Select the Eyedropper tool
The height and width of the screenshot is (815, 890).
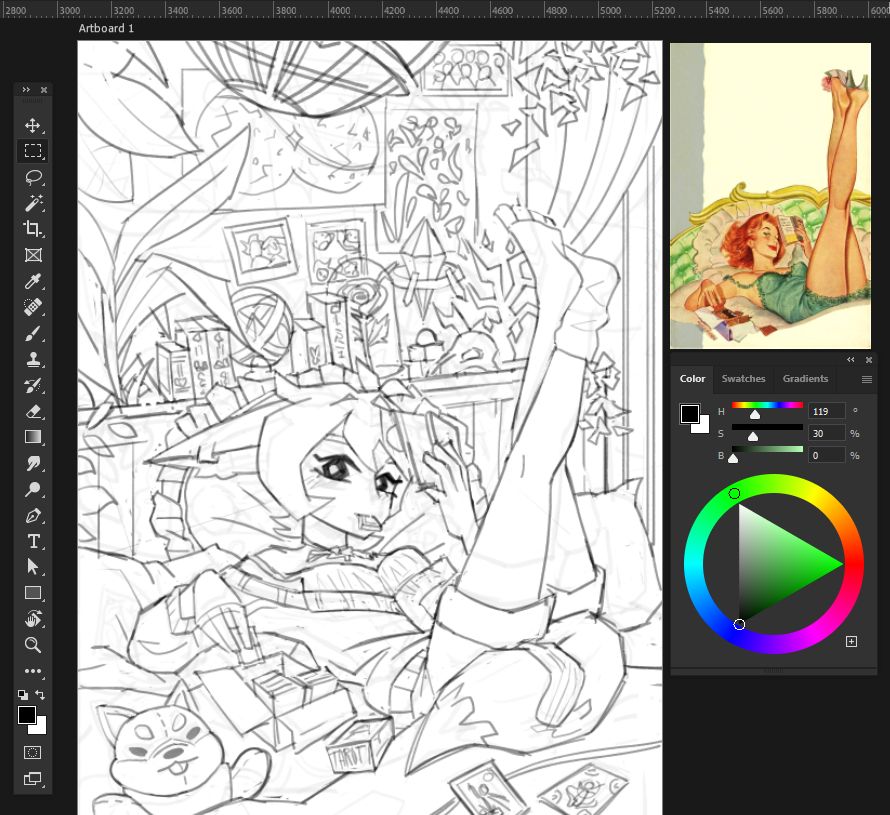point(33,281)
